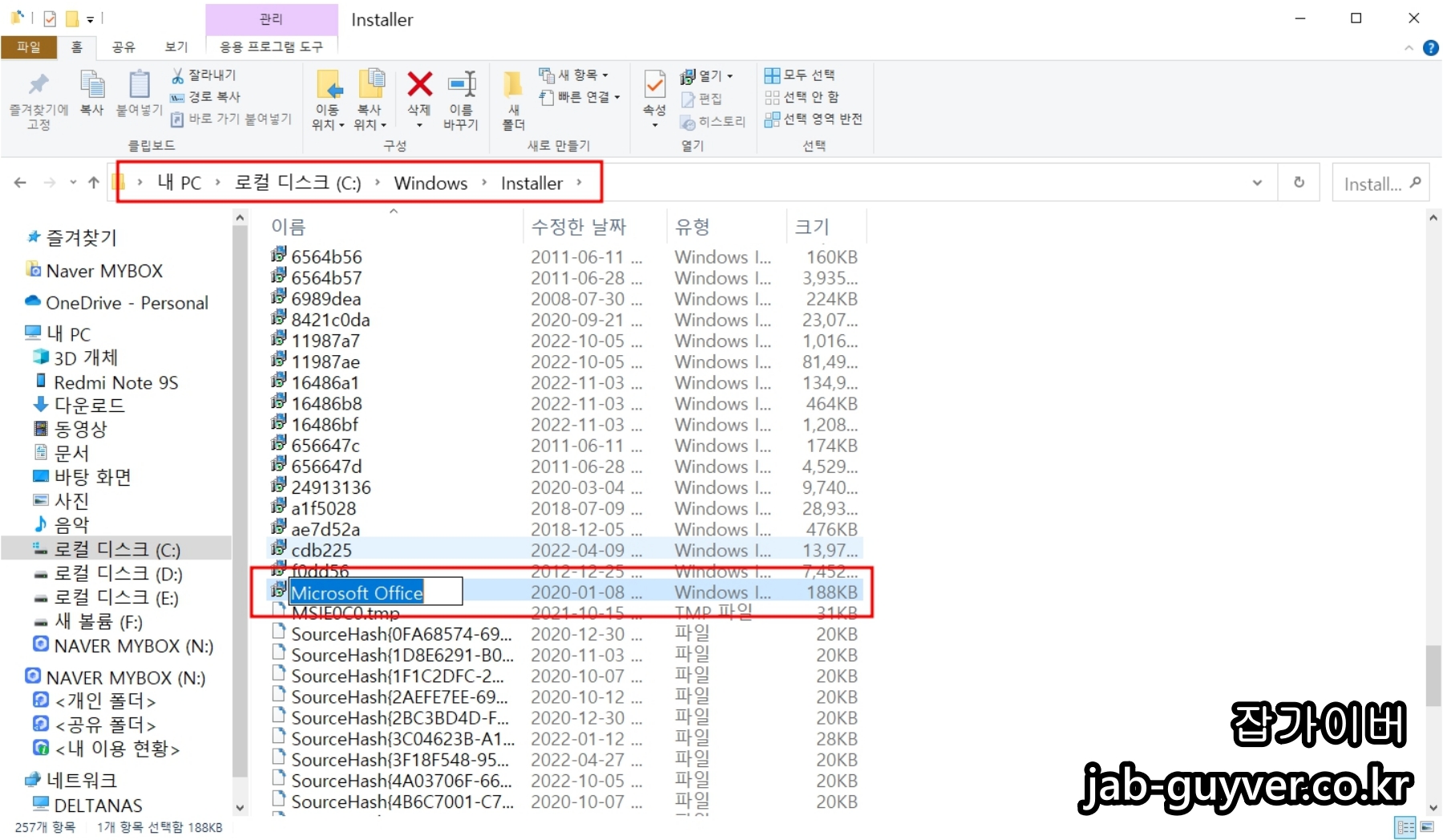Screen dimensions: 1443x840
Task: Switch to details view mode
Action: (1405, 828)
